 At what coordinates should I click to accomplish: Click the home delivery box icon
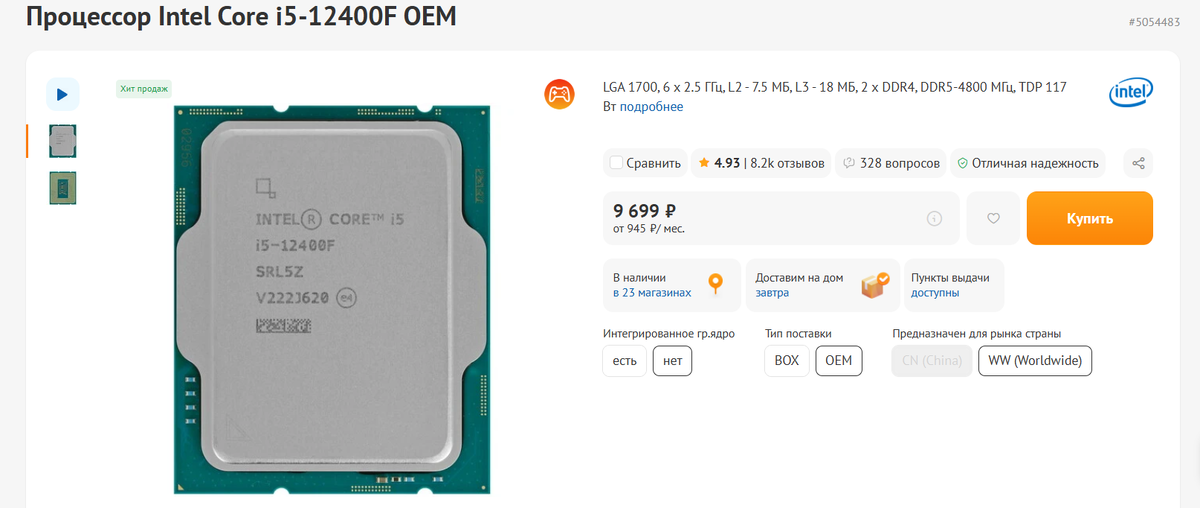click(875, 285)
